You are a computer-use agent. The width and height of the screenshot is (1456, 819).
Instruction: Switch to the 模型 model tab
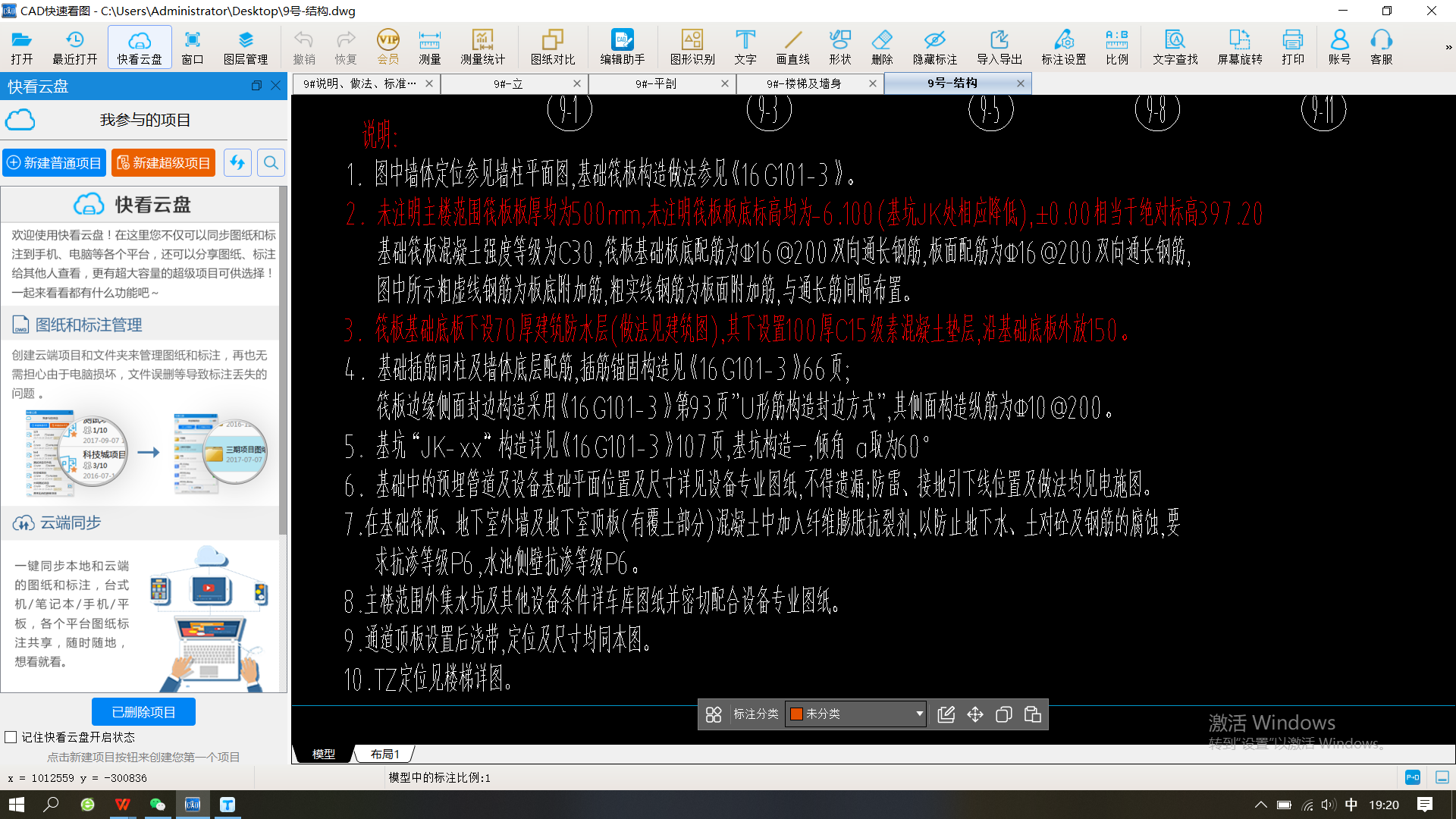coord(324,754)
